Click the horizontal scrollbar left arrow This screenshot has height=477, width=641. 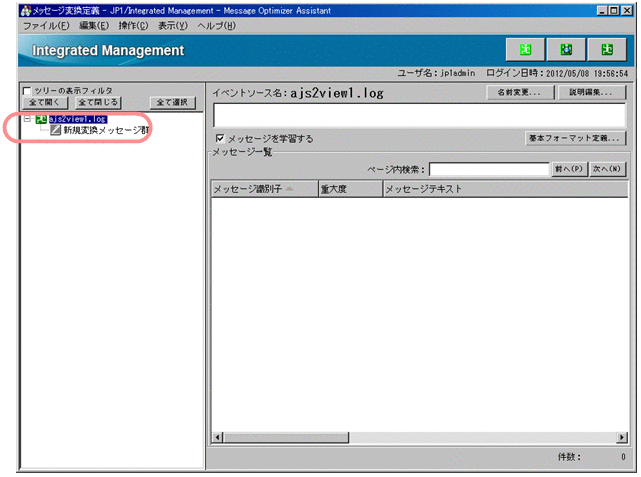(217, 437)
